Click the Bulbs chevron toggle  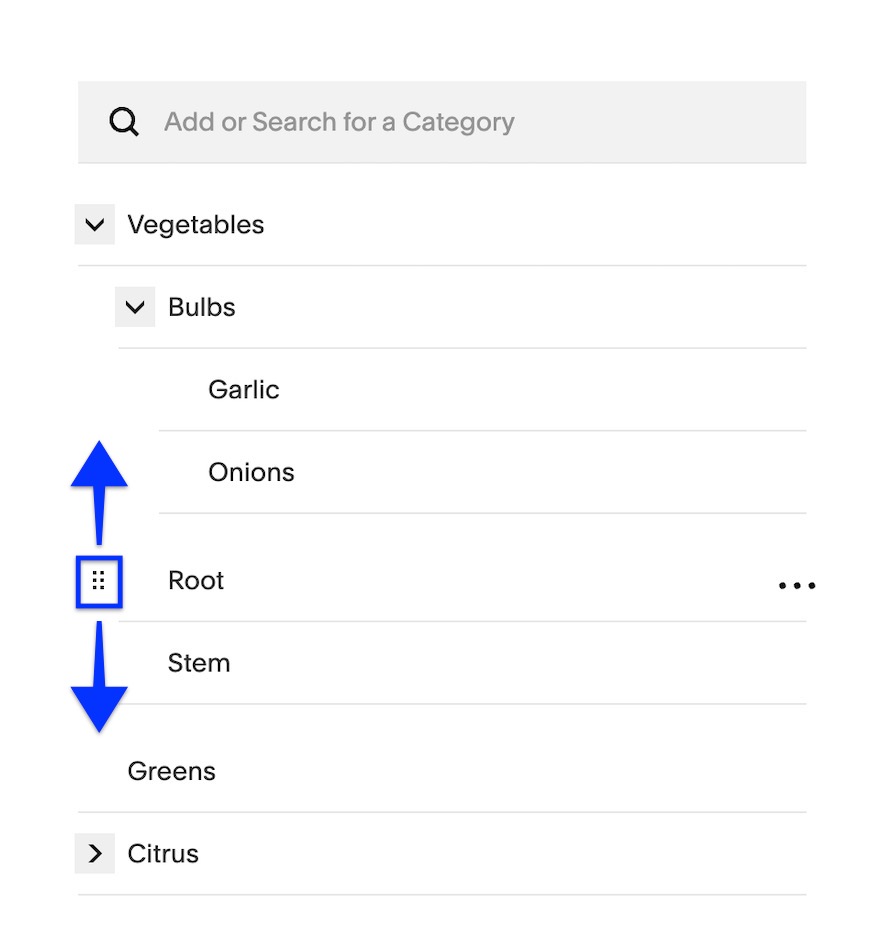click(135, 307)
